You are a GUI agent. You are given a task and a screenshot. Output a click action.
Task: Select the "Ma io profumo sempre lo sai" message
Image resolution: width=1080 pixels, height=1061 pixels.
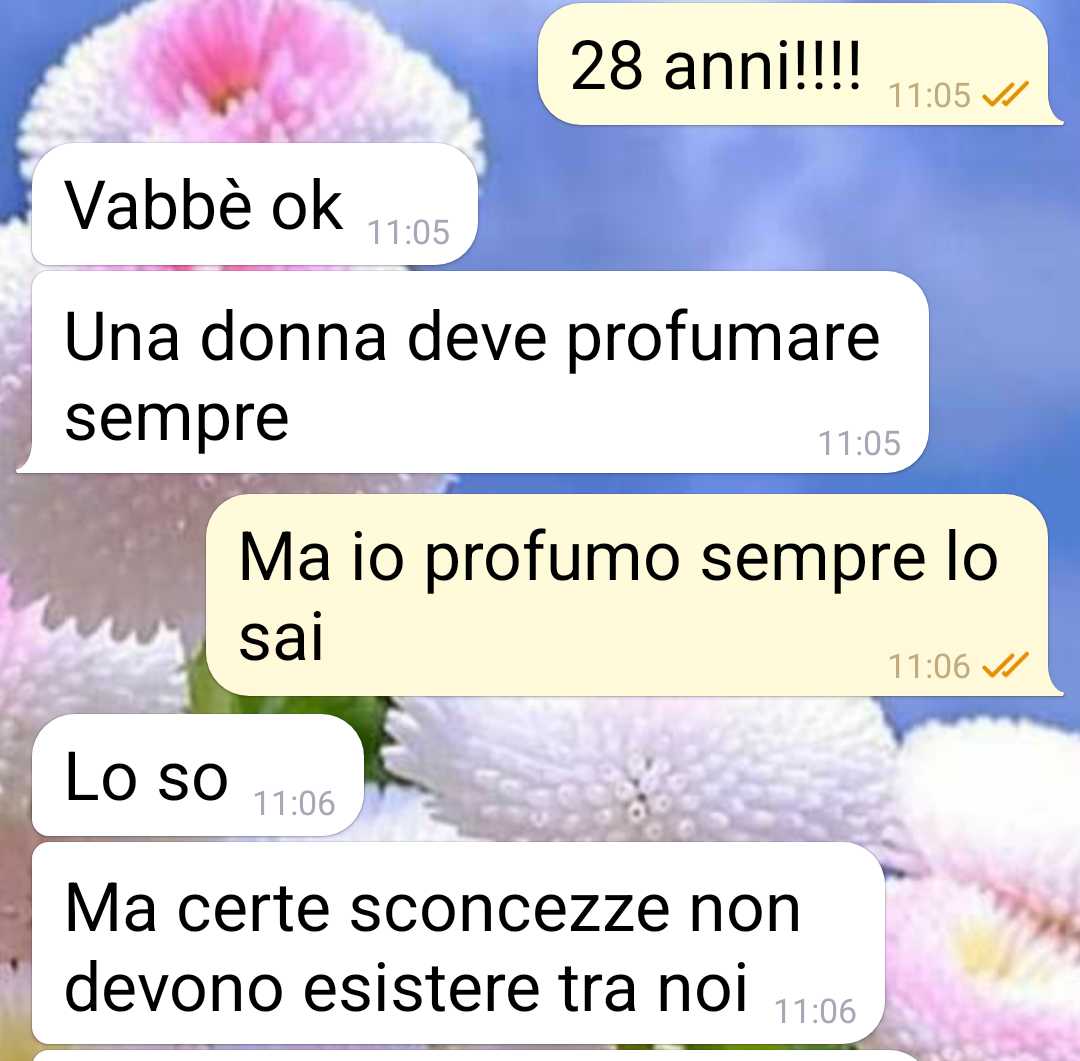(634, 595)
